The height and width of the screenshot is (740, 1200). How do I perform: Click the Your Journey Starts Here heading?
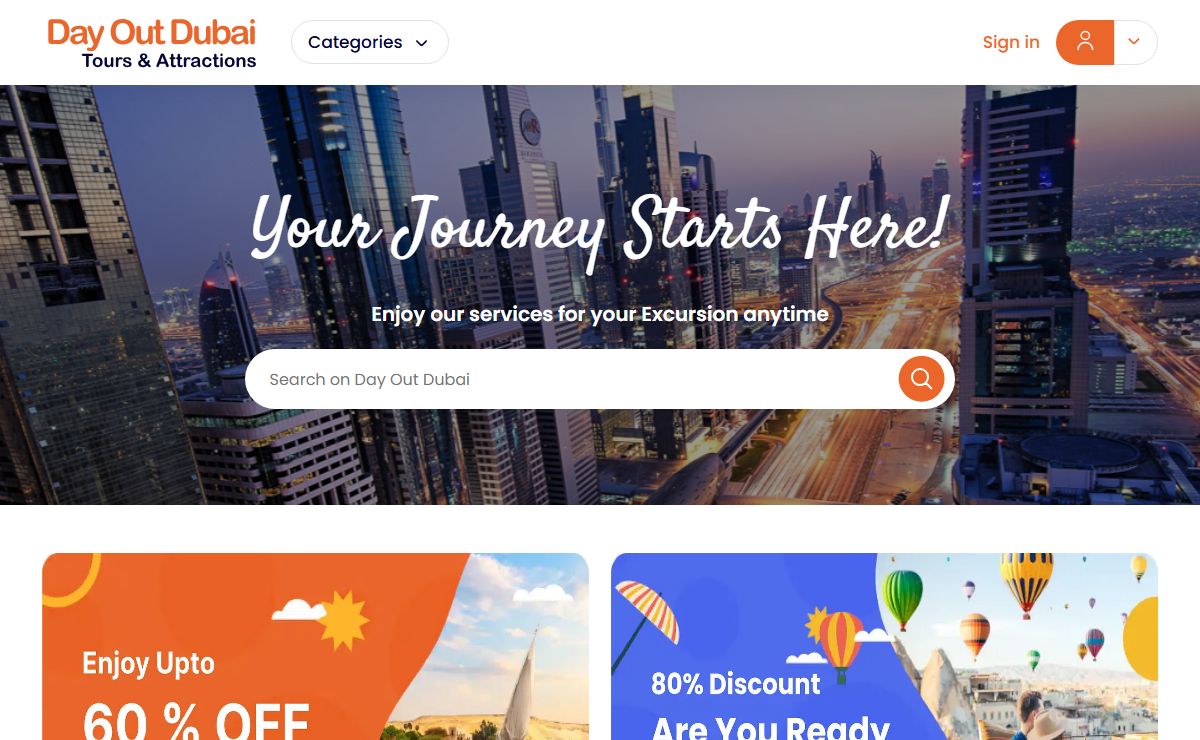[599, 227]
